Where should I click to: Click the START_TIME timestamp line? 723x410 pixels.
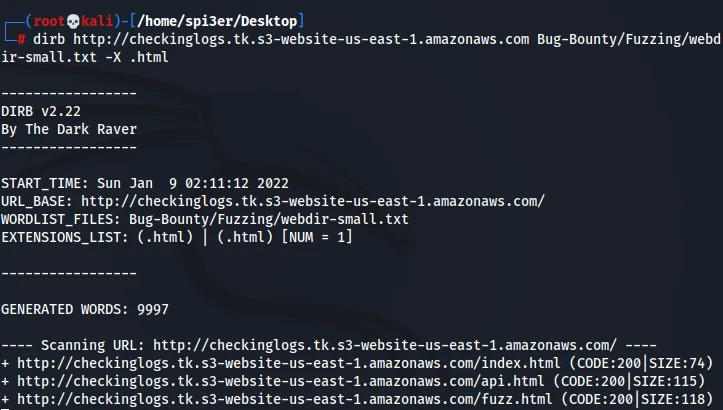click(x=144, y=183)
